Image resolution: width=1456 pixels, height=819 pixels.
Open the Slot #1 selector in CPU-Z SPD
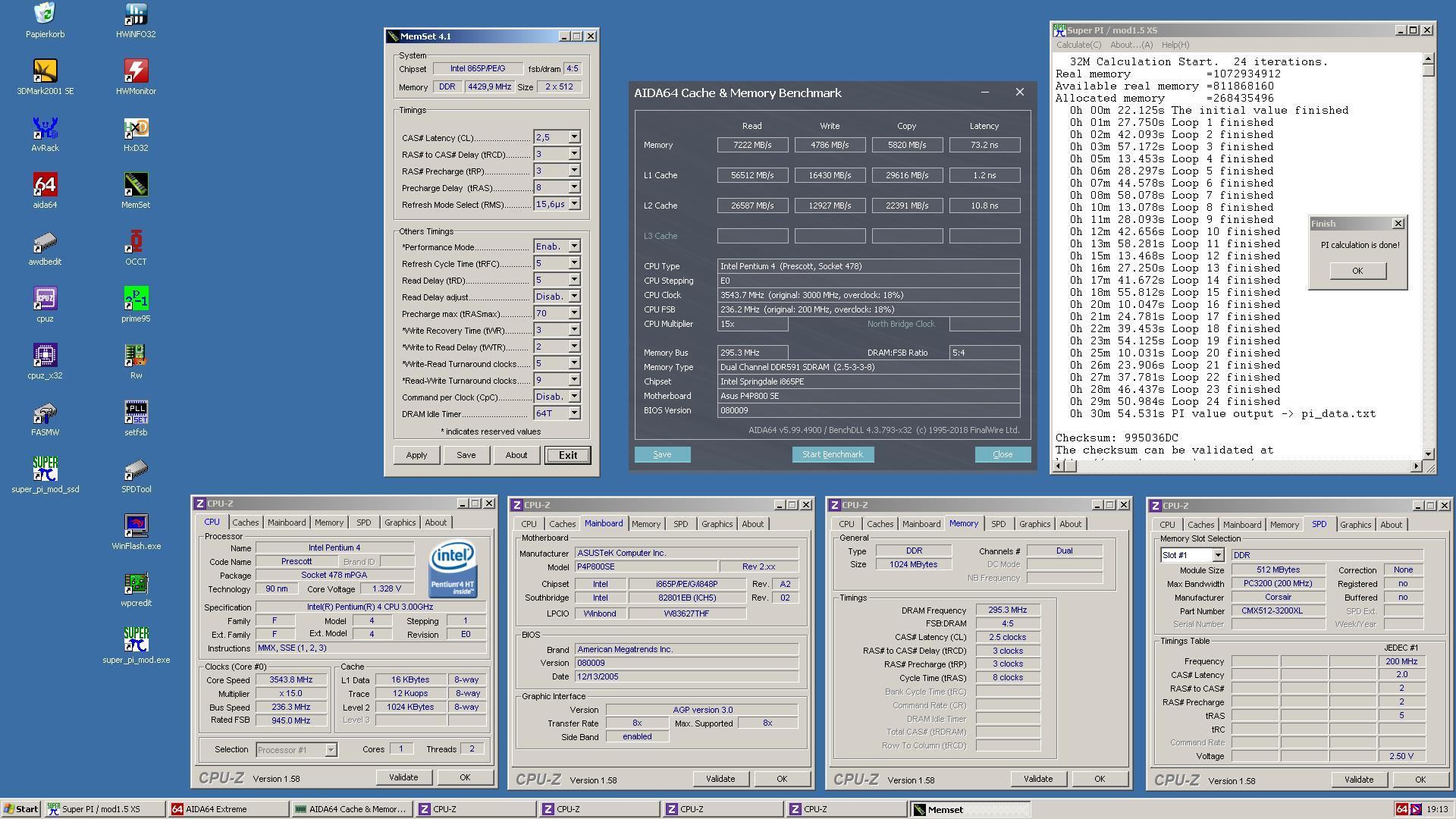[1217, 555]
